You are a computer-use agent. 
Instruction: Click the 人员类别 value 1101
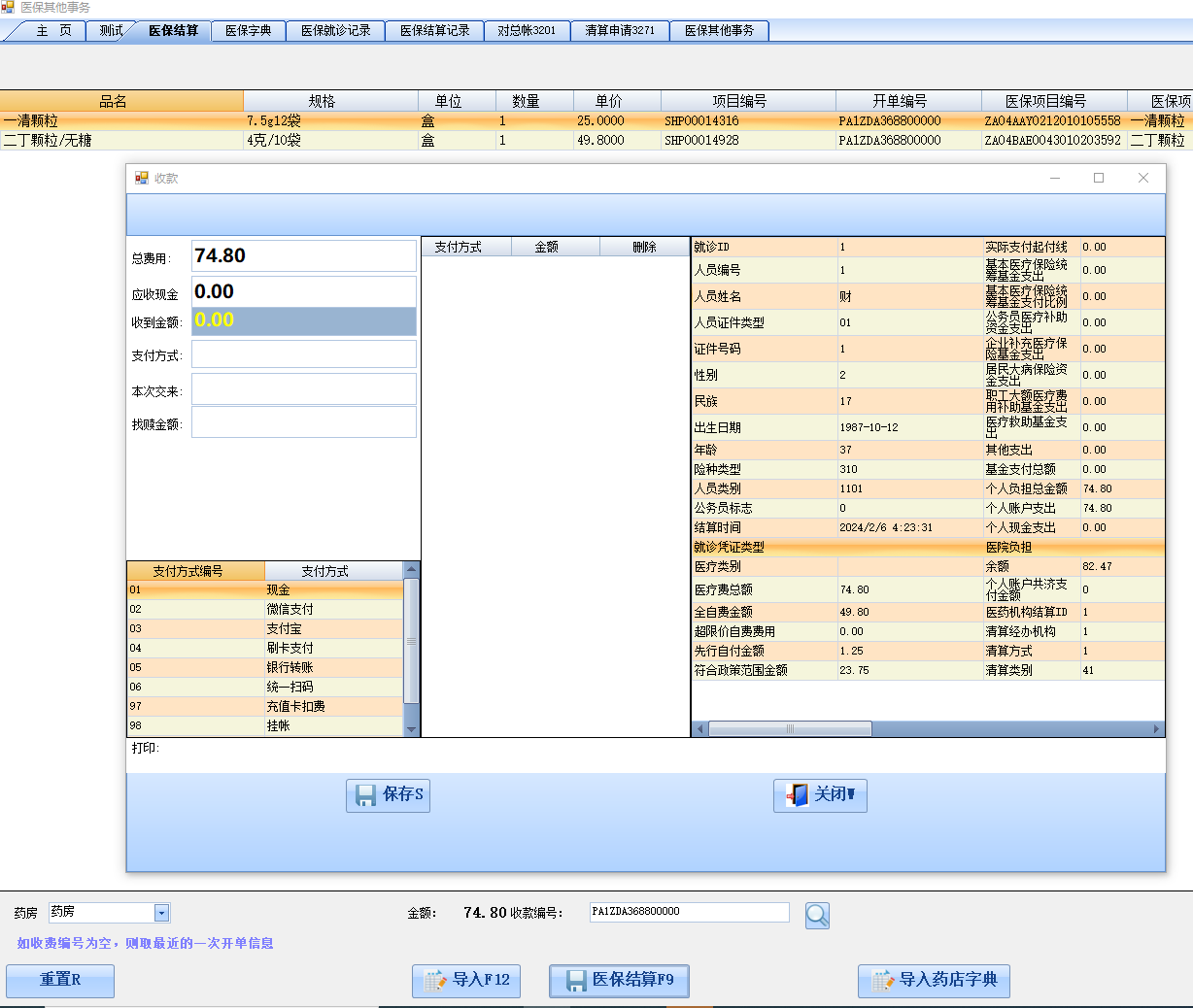[851, 489]
